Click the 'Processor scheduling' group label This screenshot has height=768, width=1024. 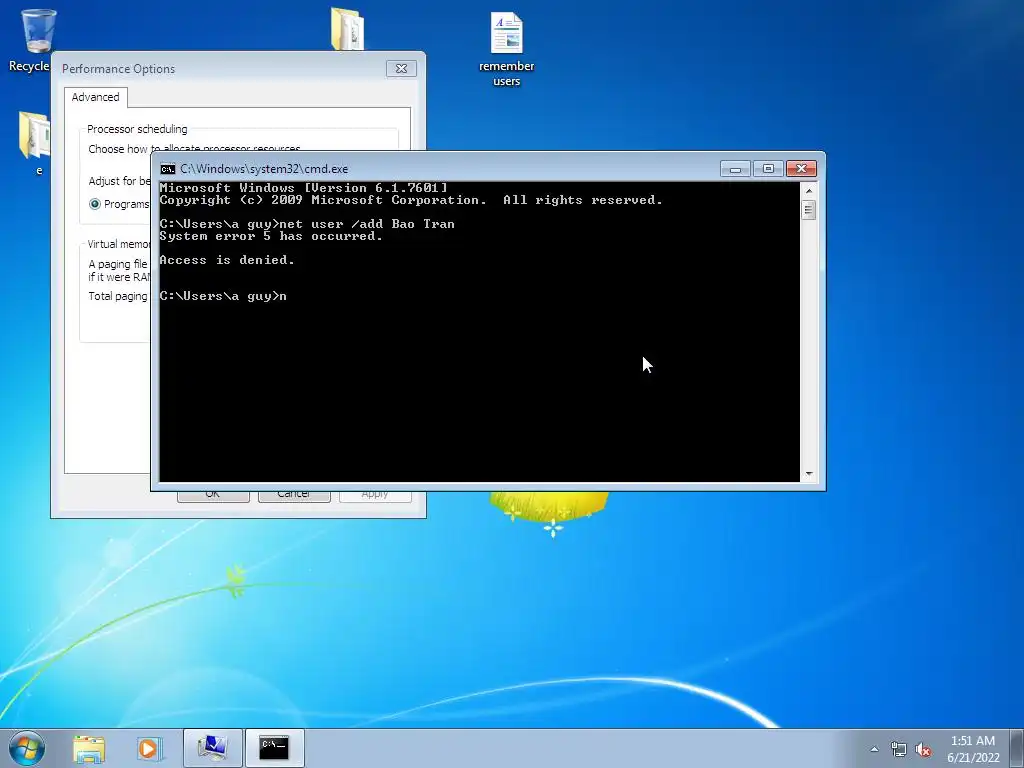tap(137, 129)
